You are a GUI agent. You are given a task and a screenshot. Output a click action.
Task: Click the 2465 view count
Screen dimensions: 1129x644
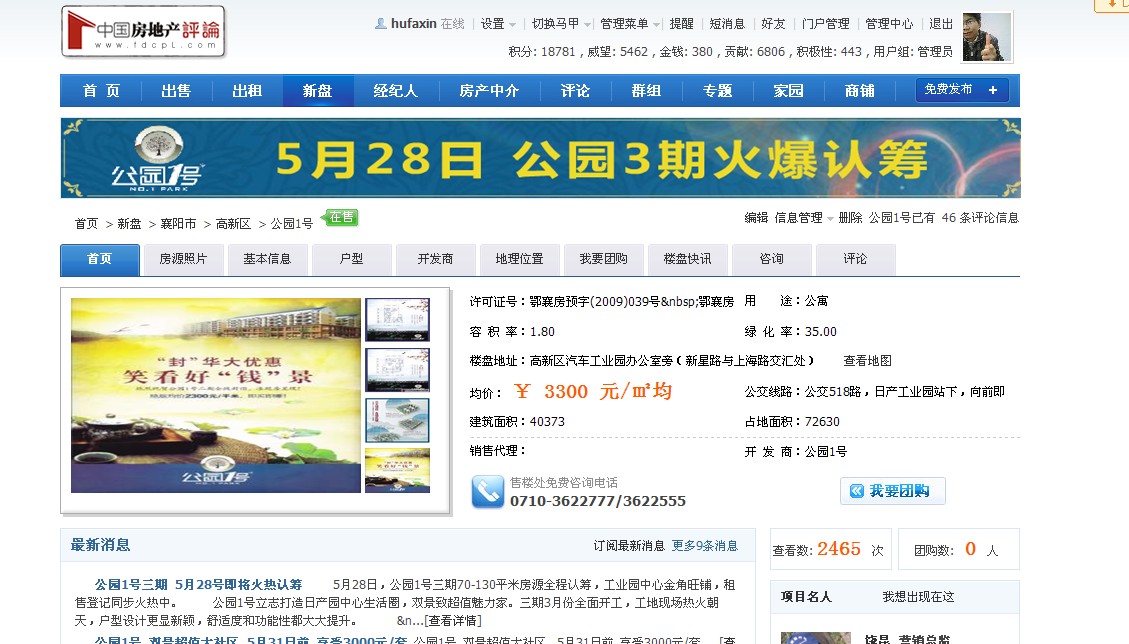click(x=839, y=549)
